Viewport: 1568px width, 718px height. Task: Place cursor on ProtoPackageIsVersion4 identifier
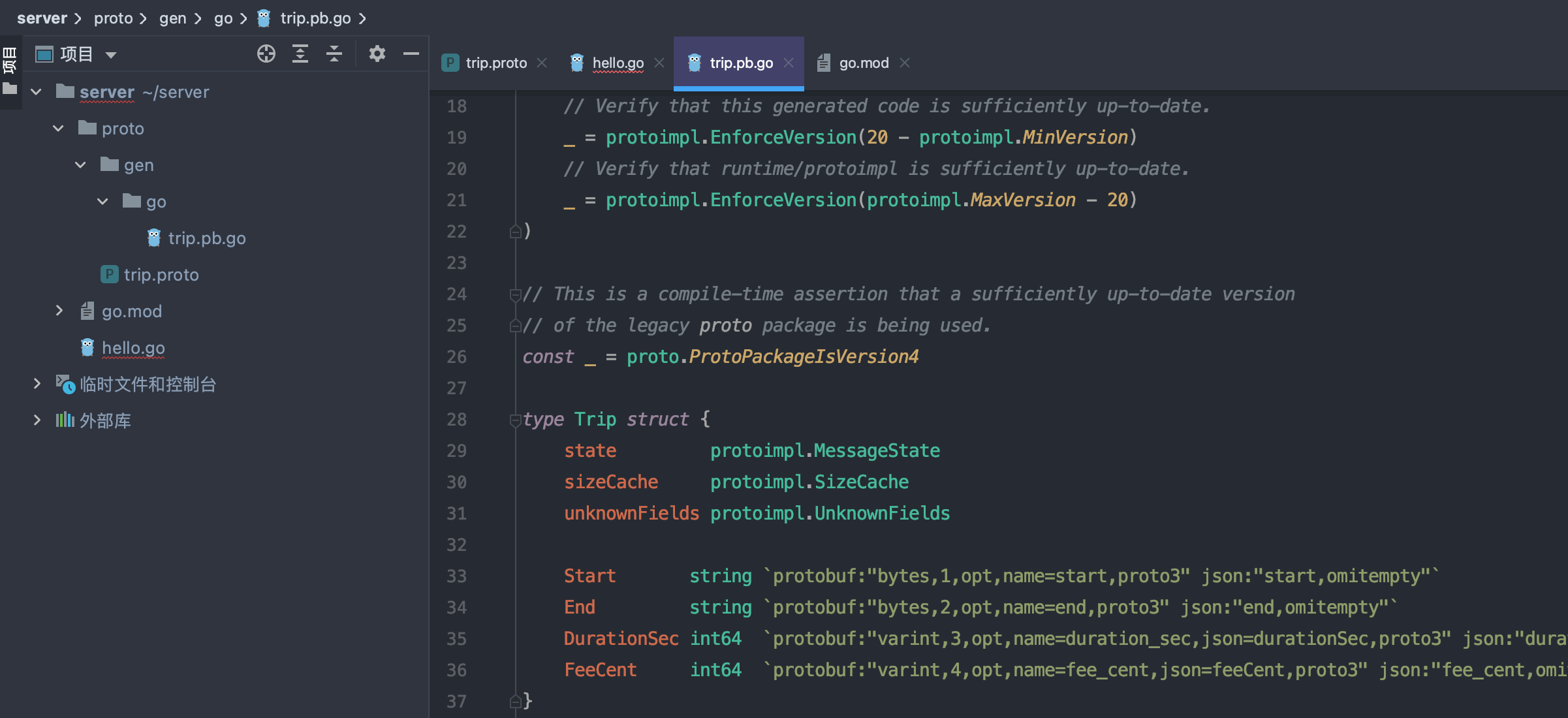pos(804,357)
